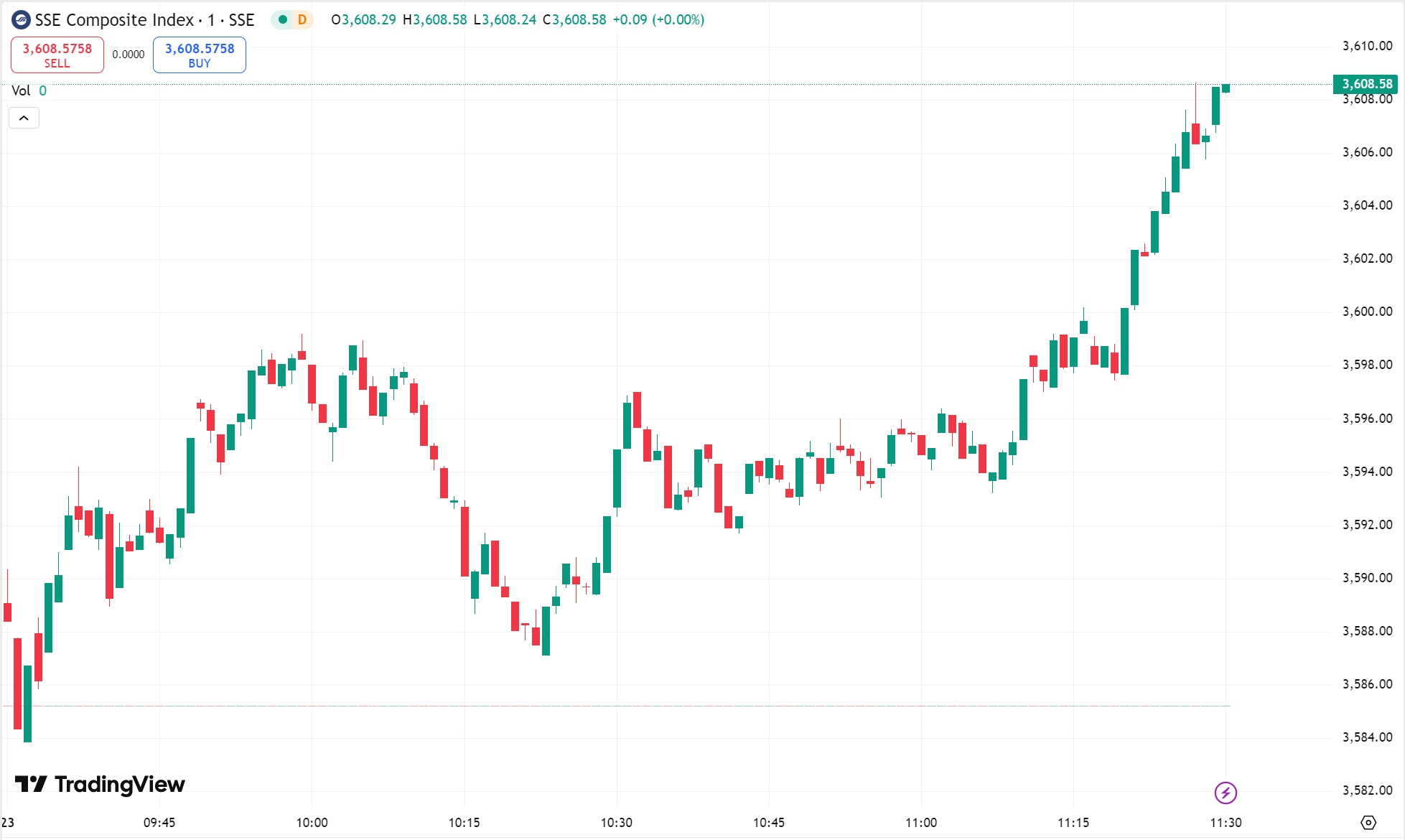
Task: Click the SSE exchange label in the legend
Action: (x=241, y=19)
